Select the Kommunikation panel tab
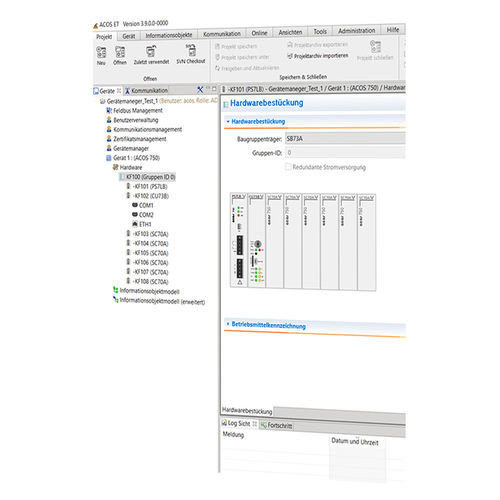 147,91
